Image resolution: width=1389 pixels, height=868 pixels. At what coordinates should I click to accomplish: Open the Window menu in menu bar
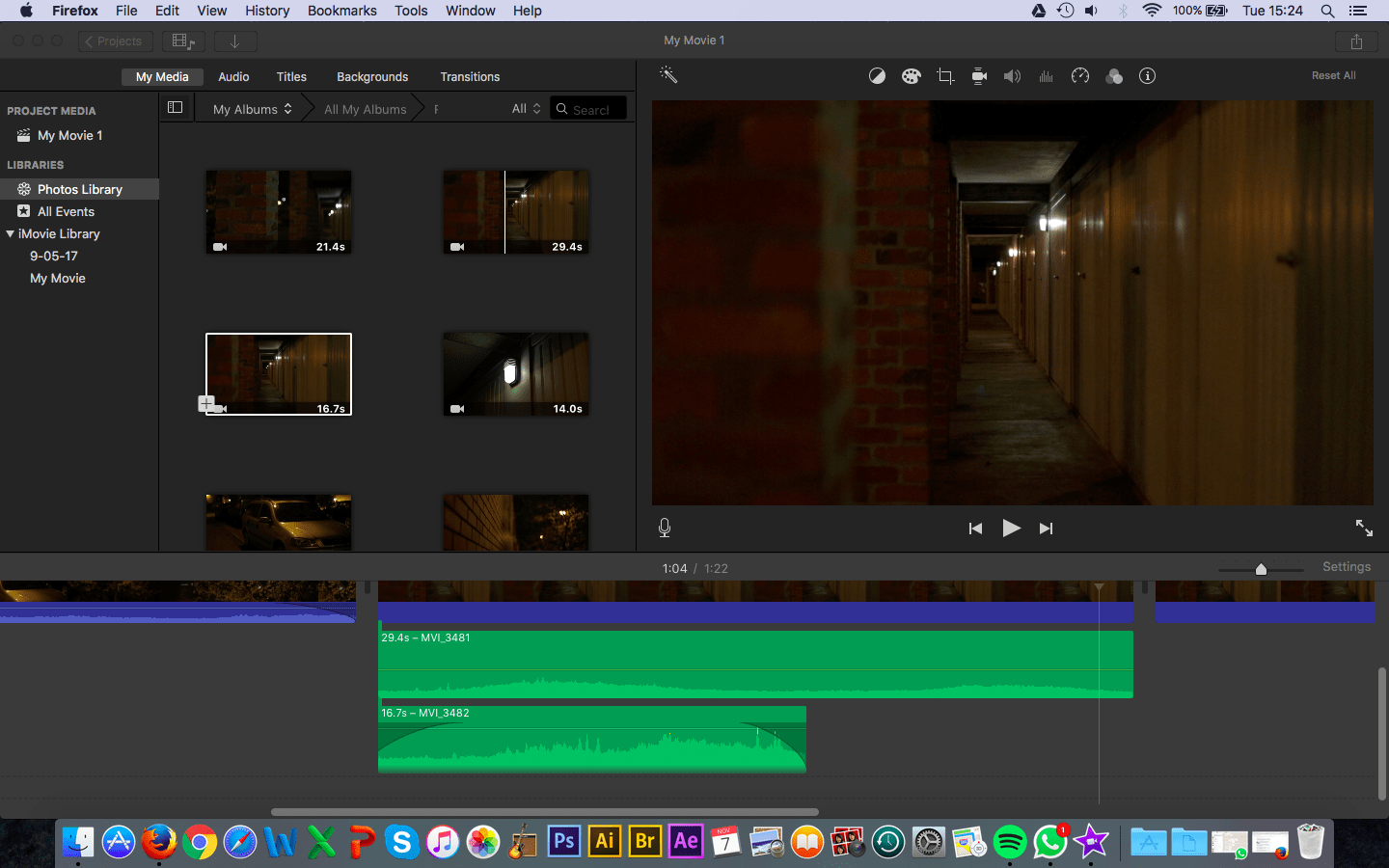(470, 11)
